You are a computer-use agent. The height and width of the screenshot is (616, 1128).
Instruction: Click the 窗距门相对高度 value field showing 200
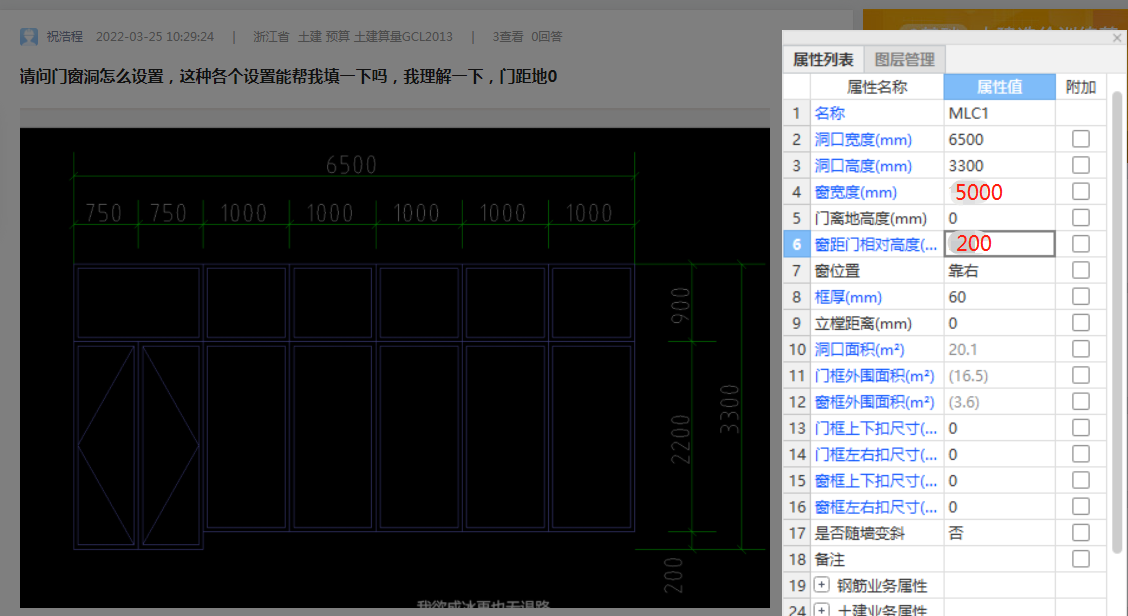[999, 244]
